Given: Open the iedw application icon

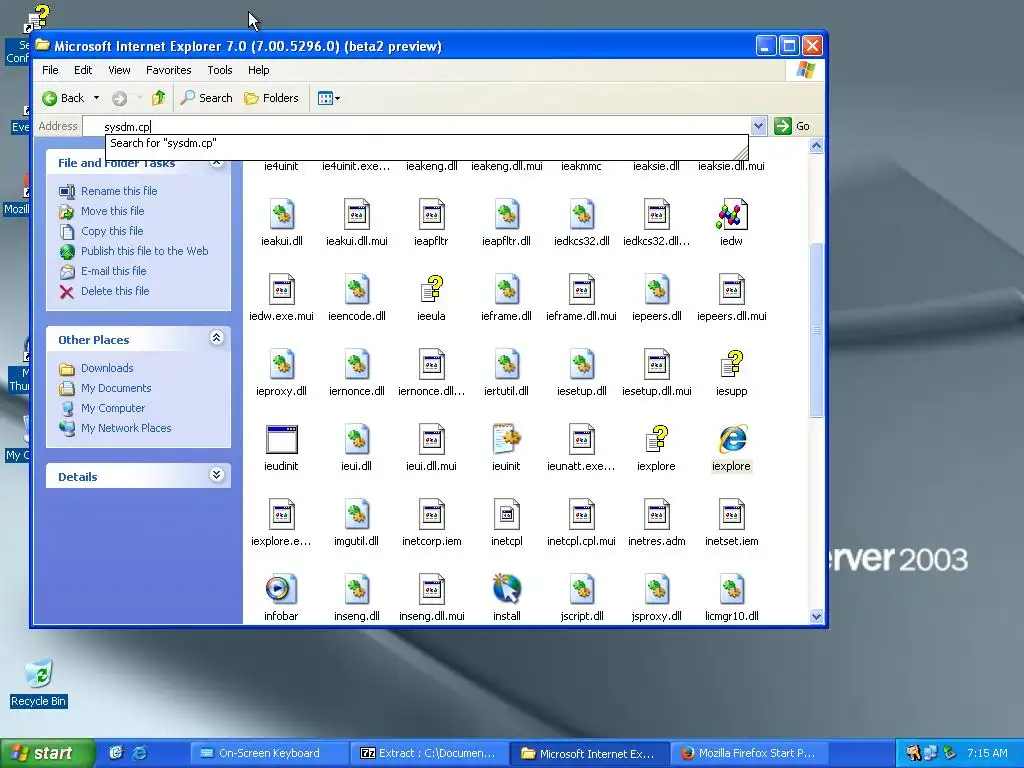Looking at the screenshot, I should (731, 215).
